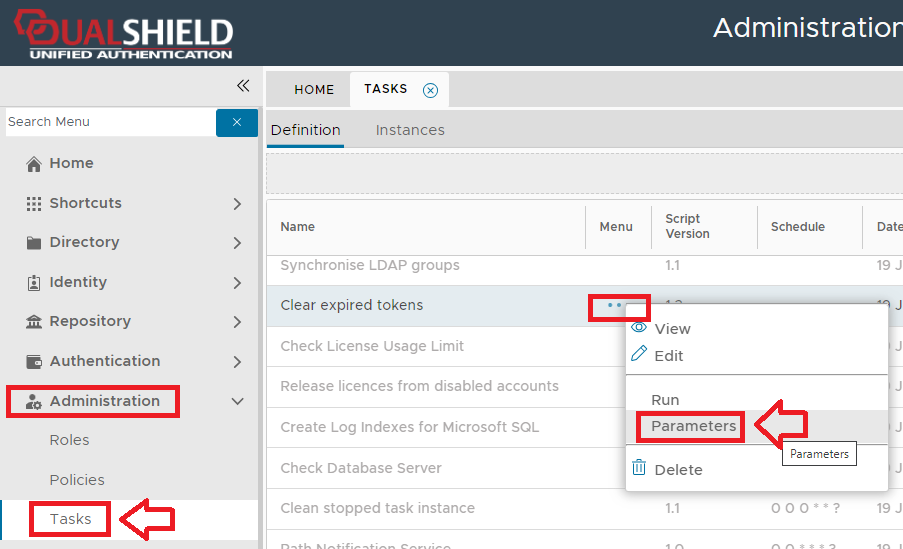
Task: Click the Shortcuts grid icon
Action: tap(34, 203)
